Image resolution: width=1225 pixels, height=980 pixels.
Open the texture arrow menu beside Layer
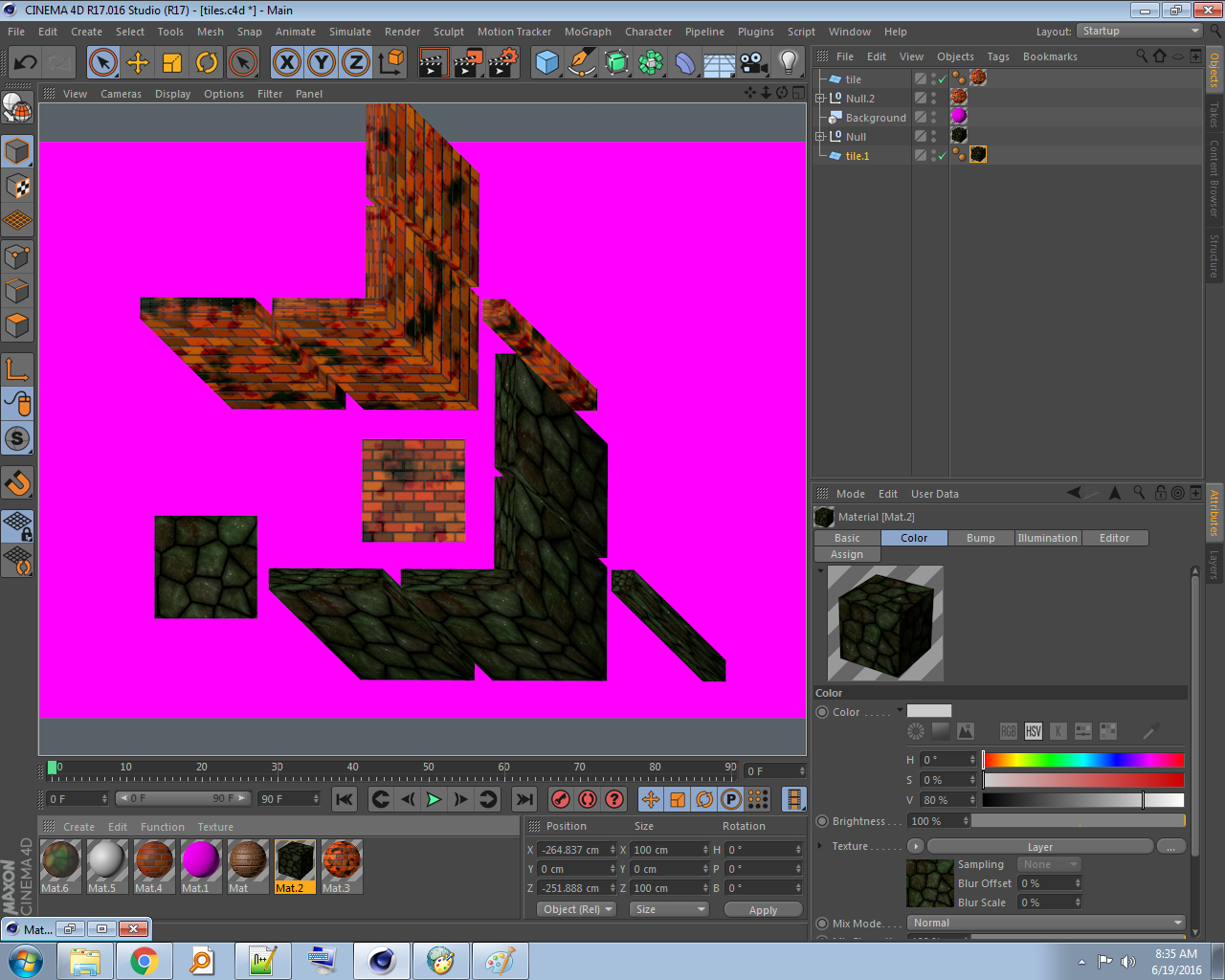pyautogui.click(x=916, y=846)
